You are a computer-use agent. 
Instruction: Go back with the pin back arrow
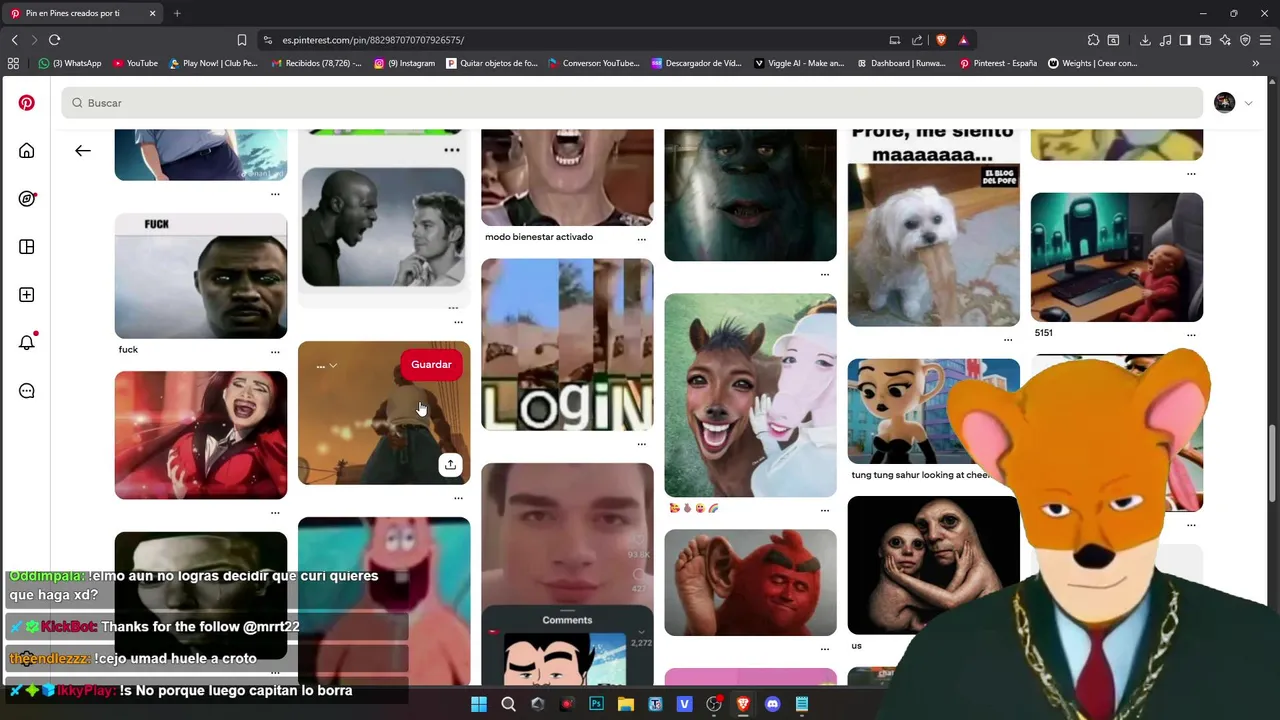click(x=83, y=151)
